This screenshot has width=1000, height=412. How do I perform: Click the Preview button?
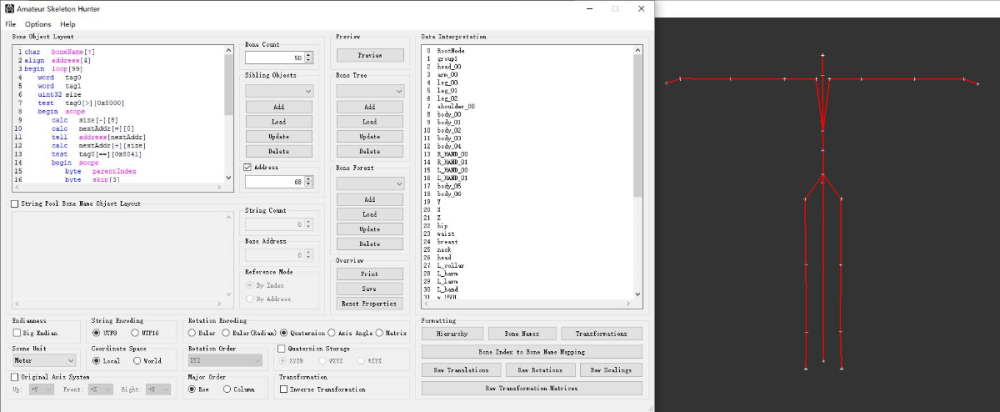370,55
